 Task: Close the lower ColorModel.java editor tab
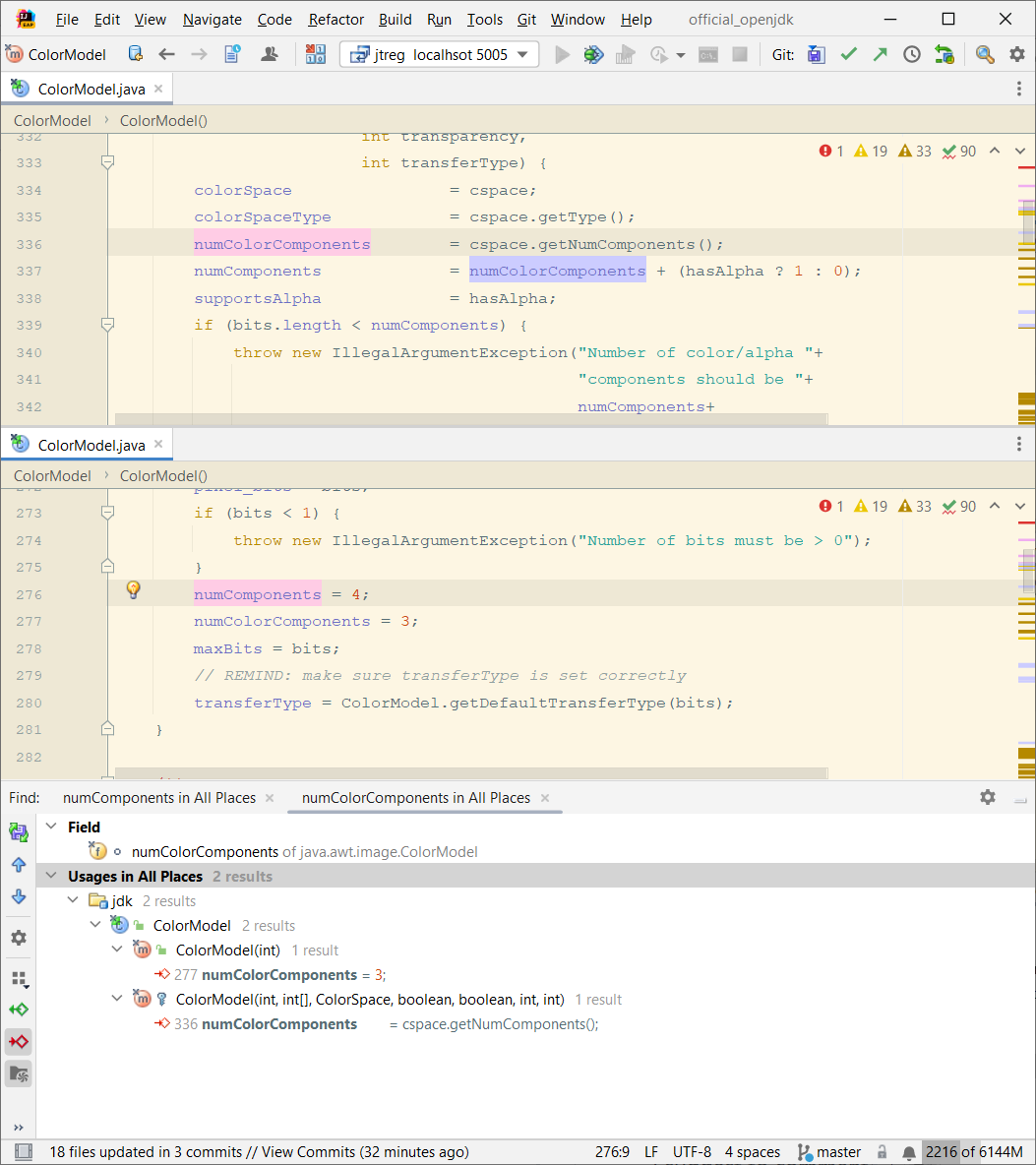click(158, 444)
